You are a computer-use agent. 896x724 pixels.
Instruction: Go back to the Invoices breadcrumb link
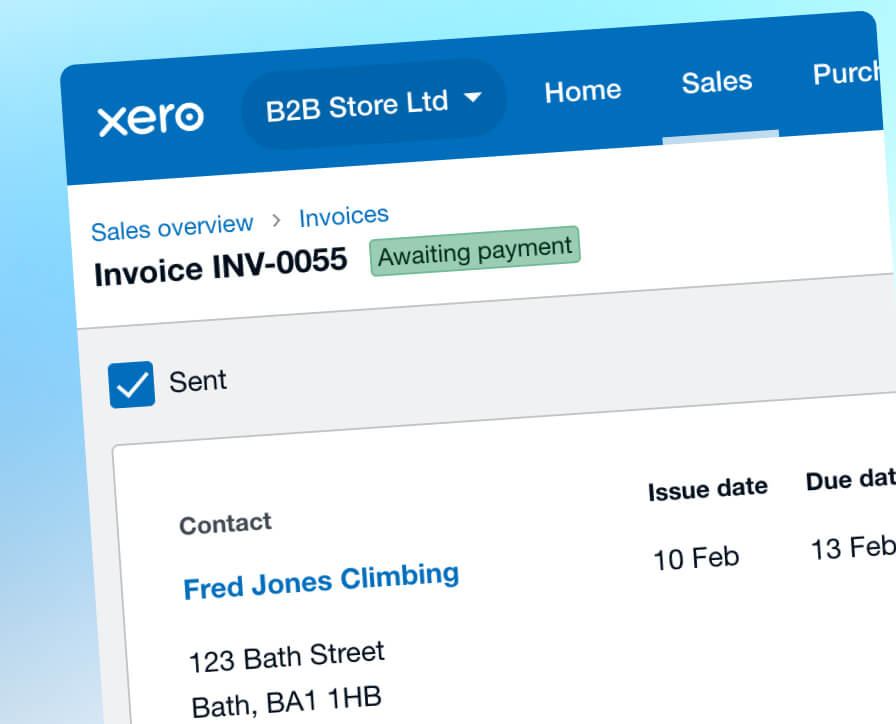pos(343,216)
